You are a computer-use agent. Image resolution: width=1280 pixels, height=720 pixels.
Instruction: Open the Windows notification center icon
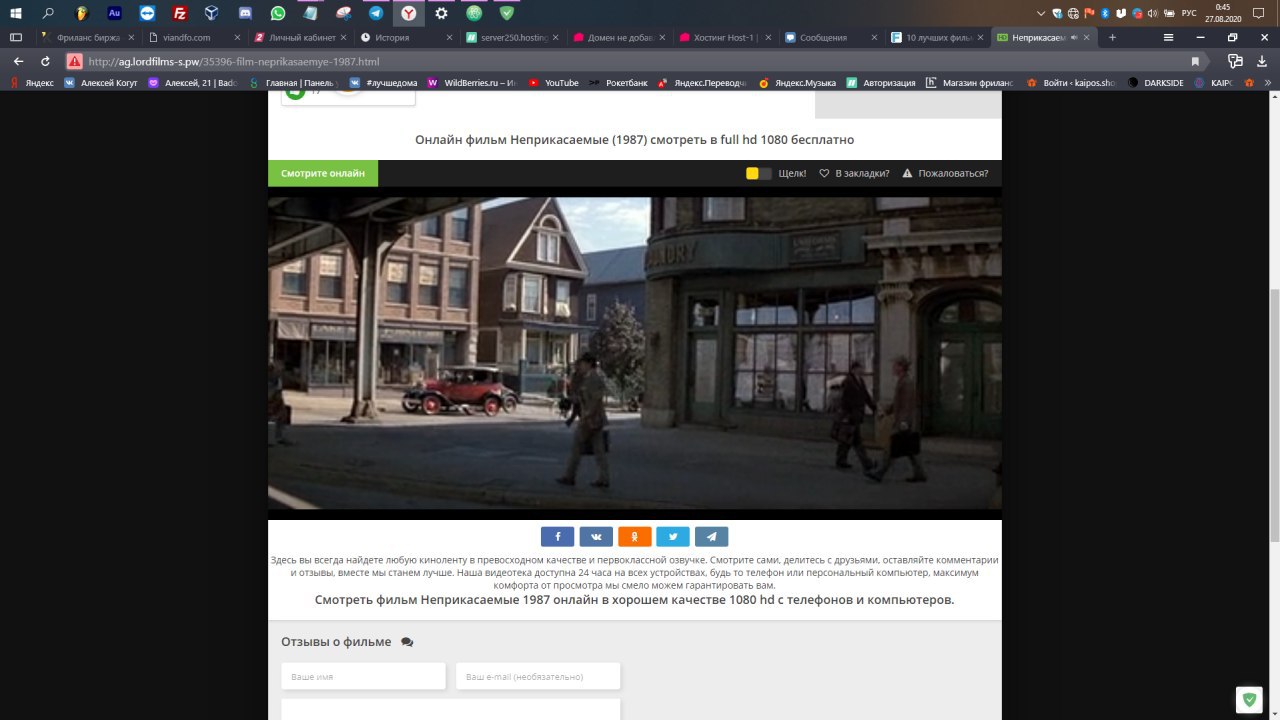pyautogui.click(x=1258, y=13)
